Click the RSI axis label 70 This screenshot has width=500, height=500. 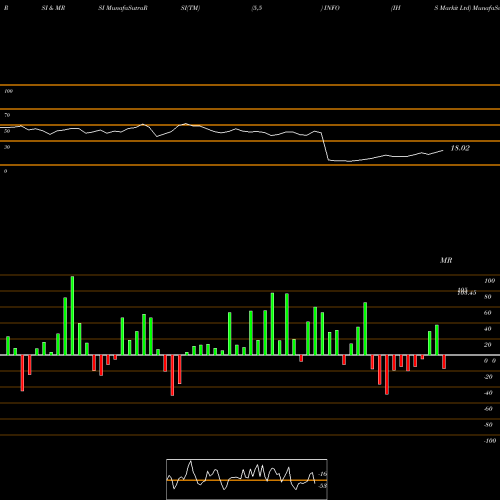pyautogui.click(x=7, y=115)
